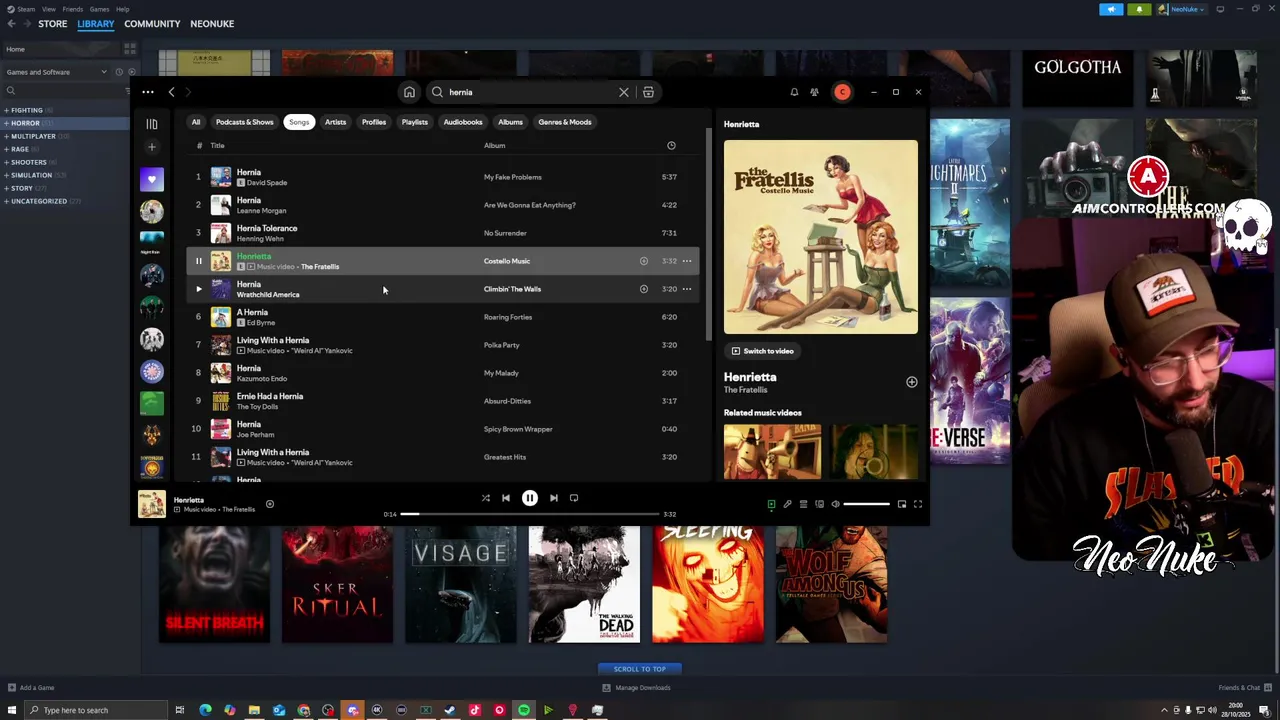
Task: Open the play queue
Action: 803,504
